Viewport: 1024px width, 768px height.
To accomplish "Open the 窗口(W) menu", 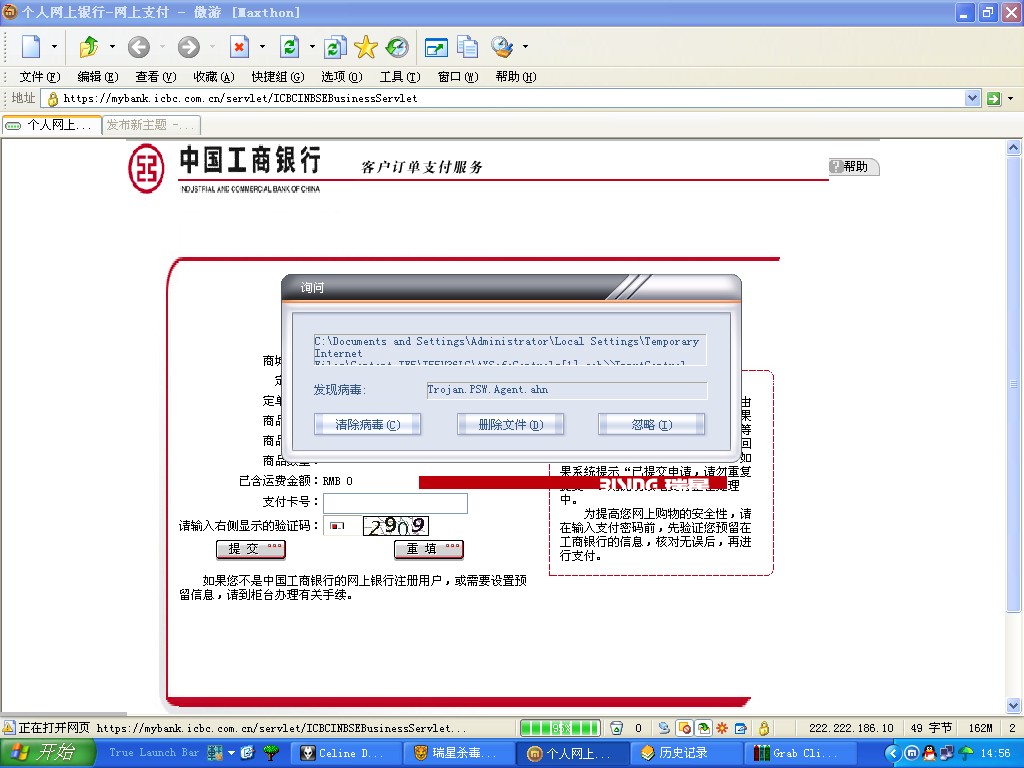I will [458, 77].
